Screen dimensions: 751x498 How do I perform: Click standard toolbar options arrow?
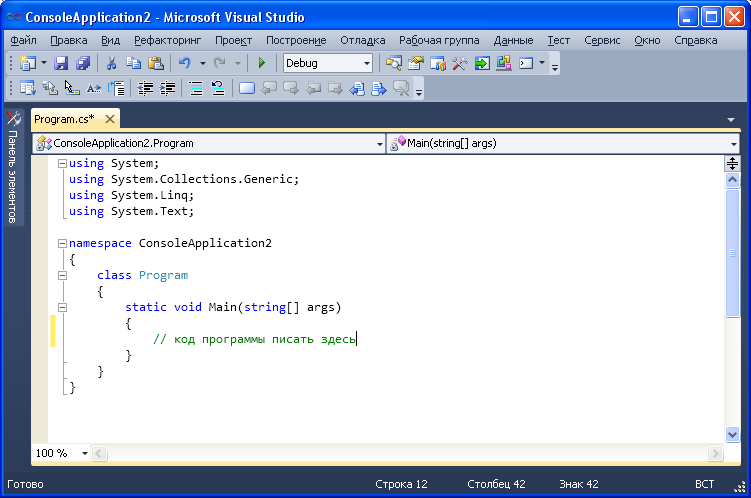555,67
